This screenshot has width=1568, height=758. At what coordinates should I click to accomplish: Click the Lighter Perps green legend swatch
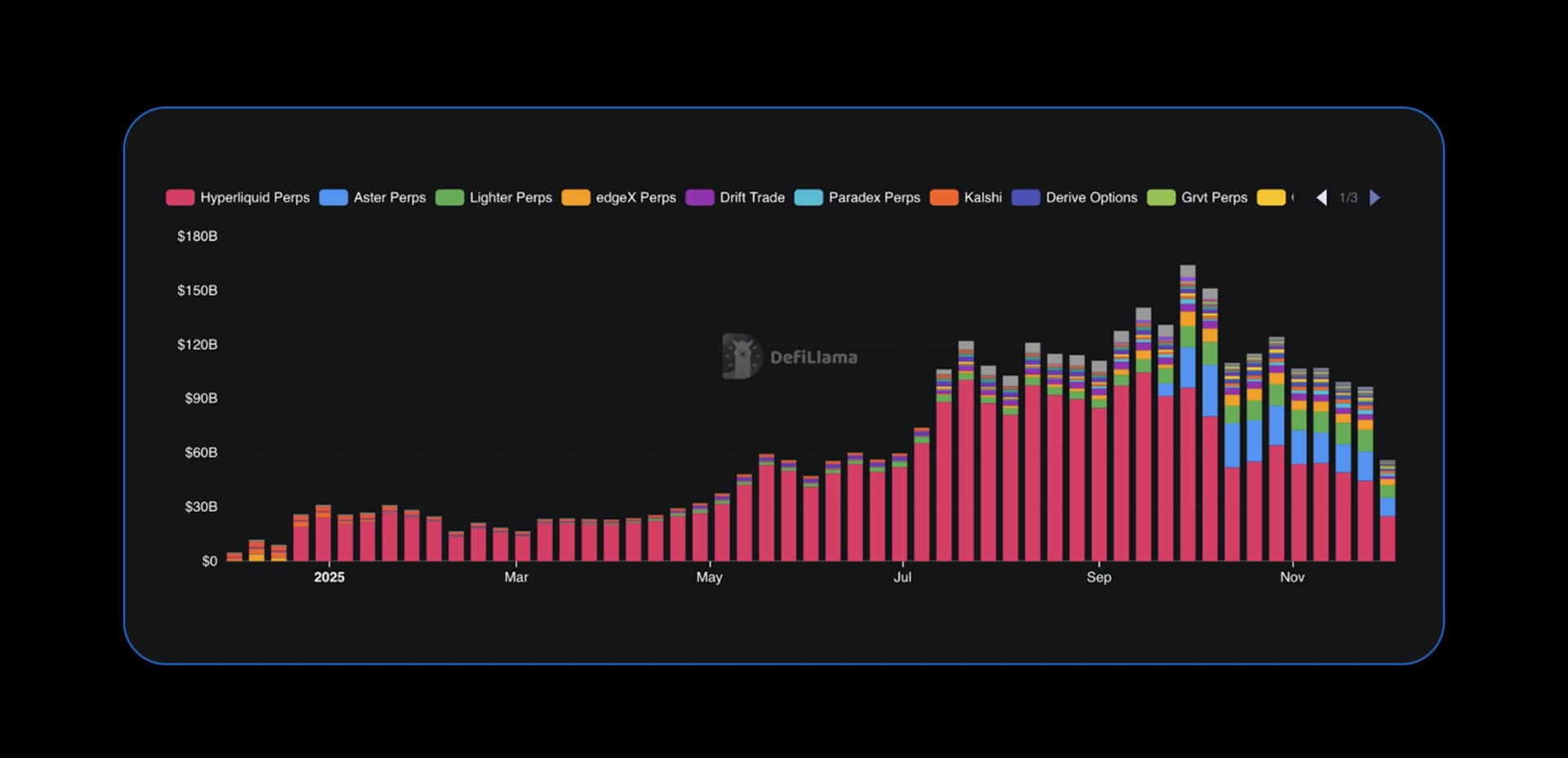(450, 197)
